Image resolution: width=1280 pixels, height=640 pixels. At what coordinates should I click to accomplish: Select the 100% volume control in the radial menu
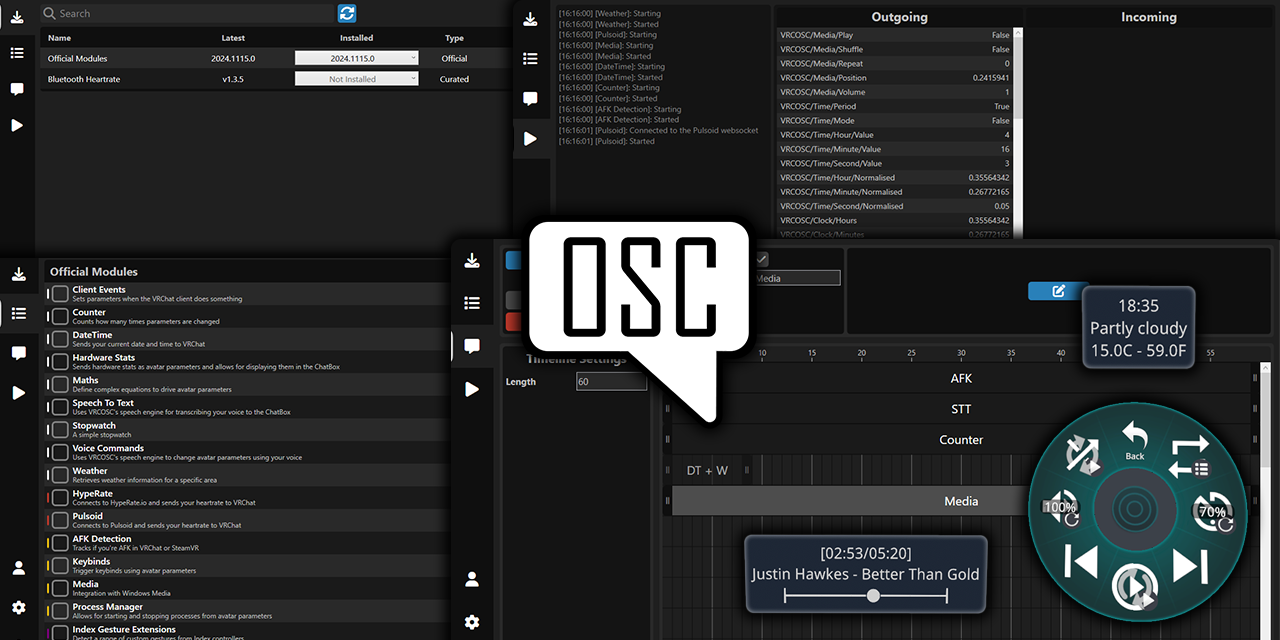click(1061, 508)
